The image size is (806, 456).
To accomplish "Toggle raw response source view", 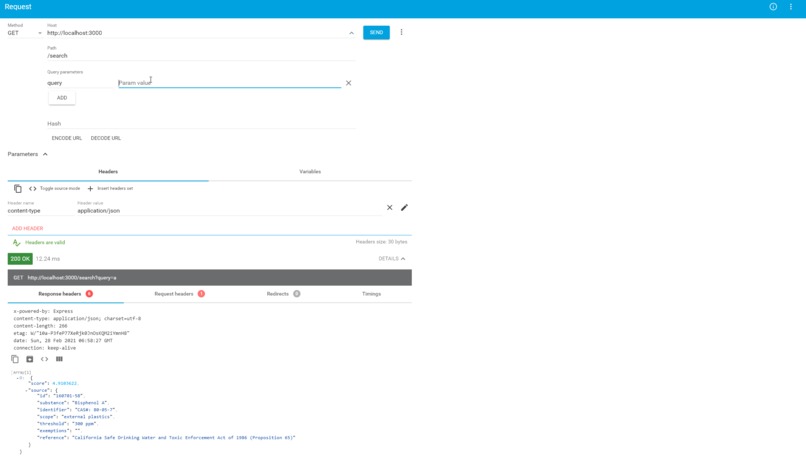I will click(x=44, y=359).
